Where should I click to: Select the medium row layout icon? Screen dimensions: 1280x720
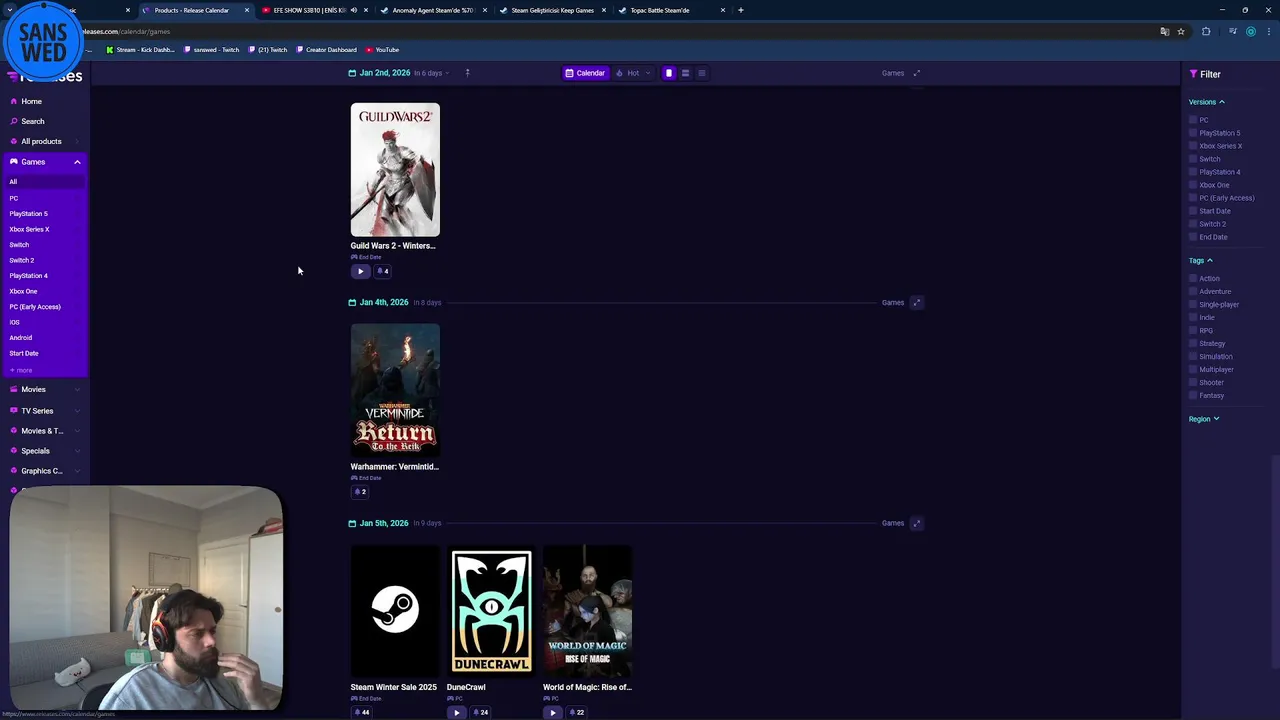685,73
